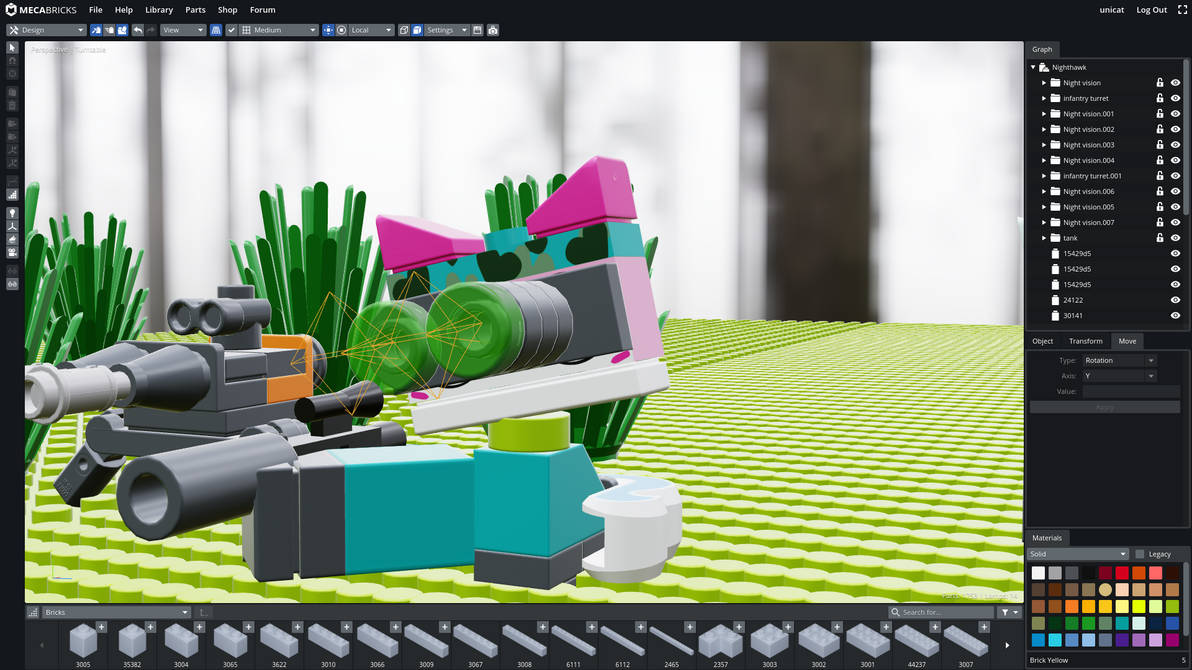Click the first blue snapping mode icon
1192x670 pixels.
[x=96, y=30]
